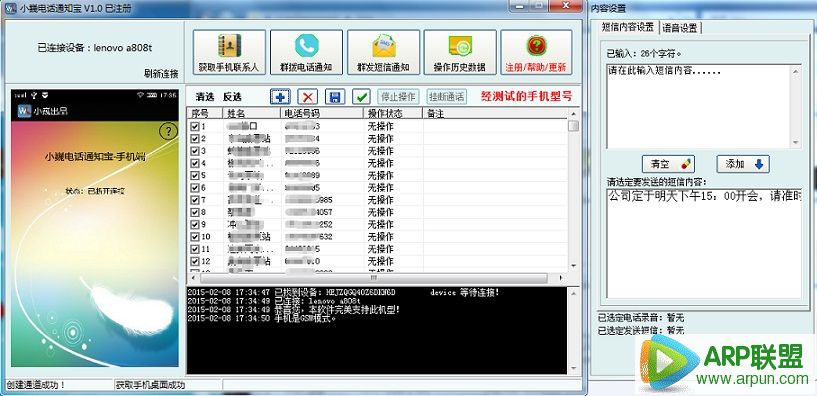The image size is (817, 396).
Task: Open 群发短信通知 SMS broadcast
Action: coord(383,52)
